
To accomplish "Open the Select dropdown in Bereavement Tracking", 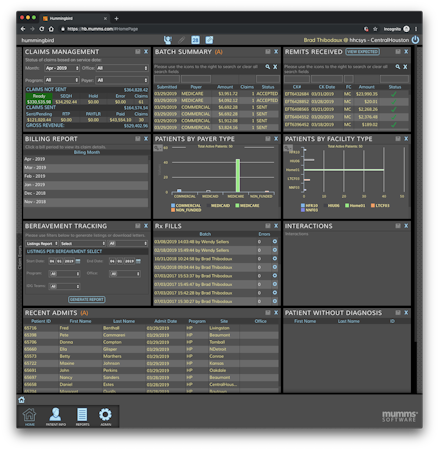I will 83,244.
